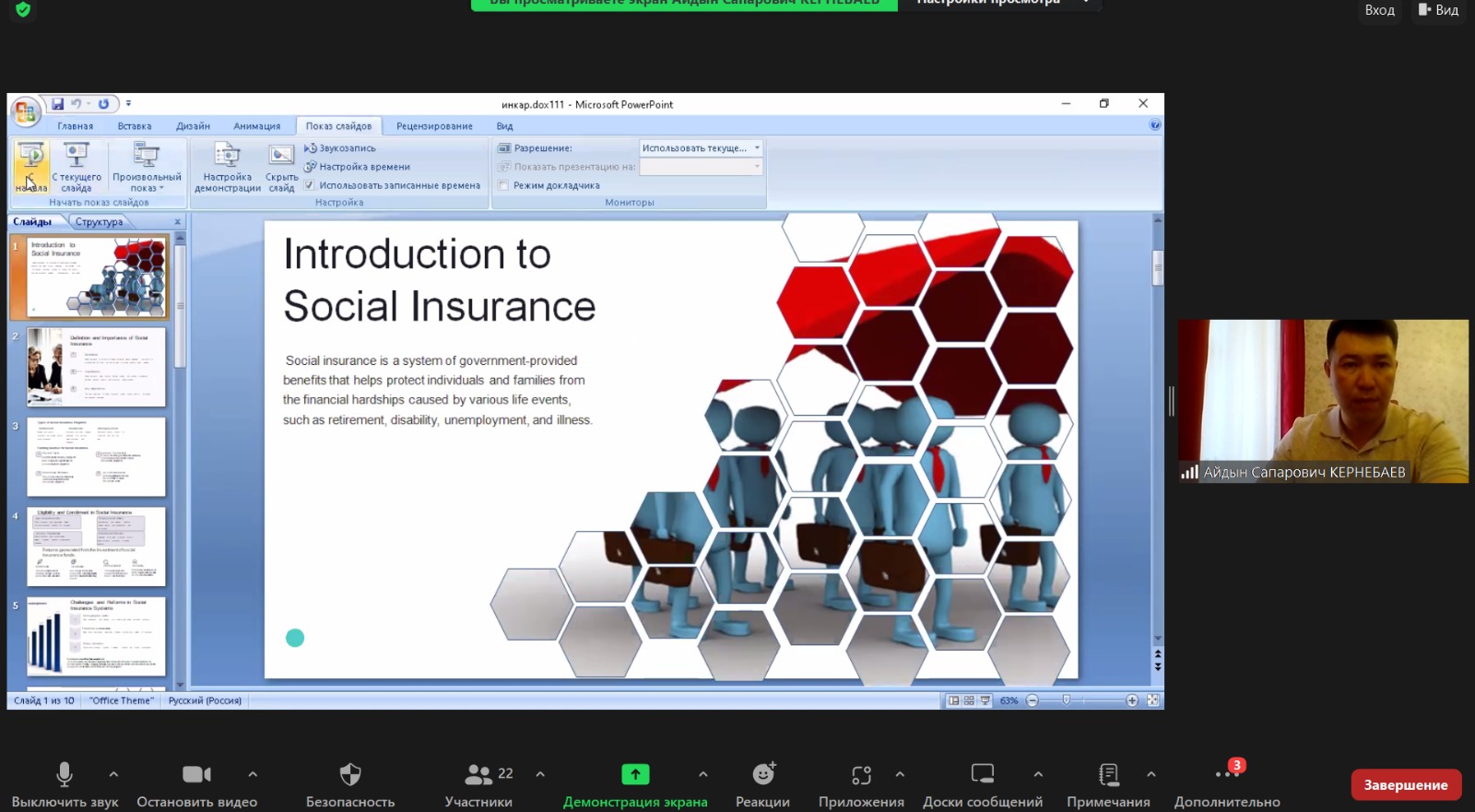Mute microphone with Выключить звук
1475x812 pixels.
pyautogui.click(x=65, y=785)
